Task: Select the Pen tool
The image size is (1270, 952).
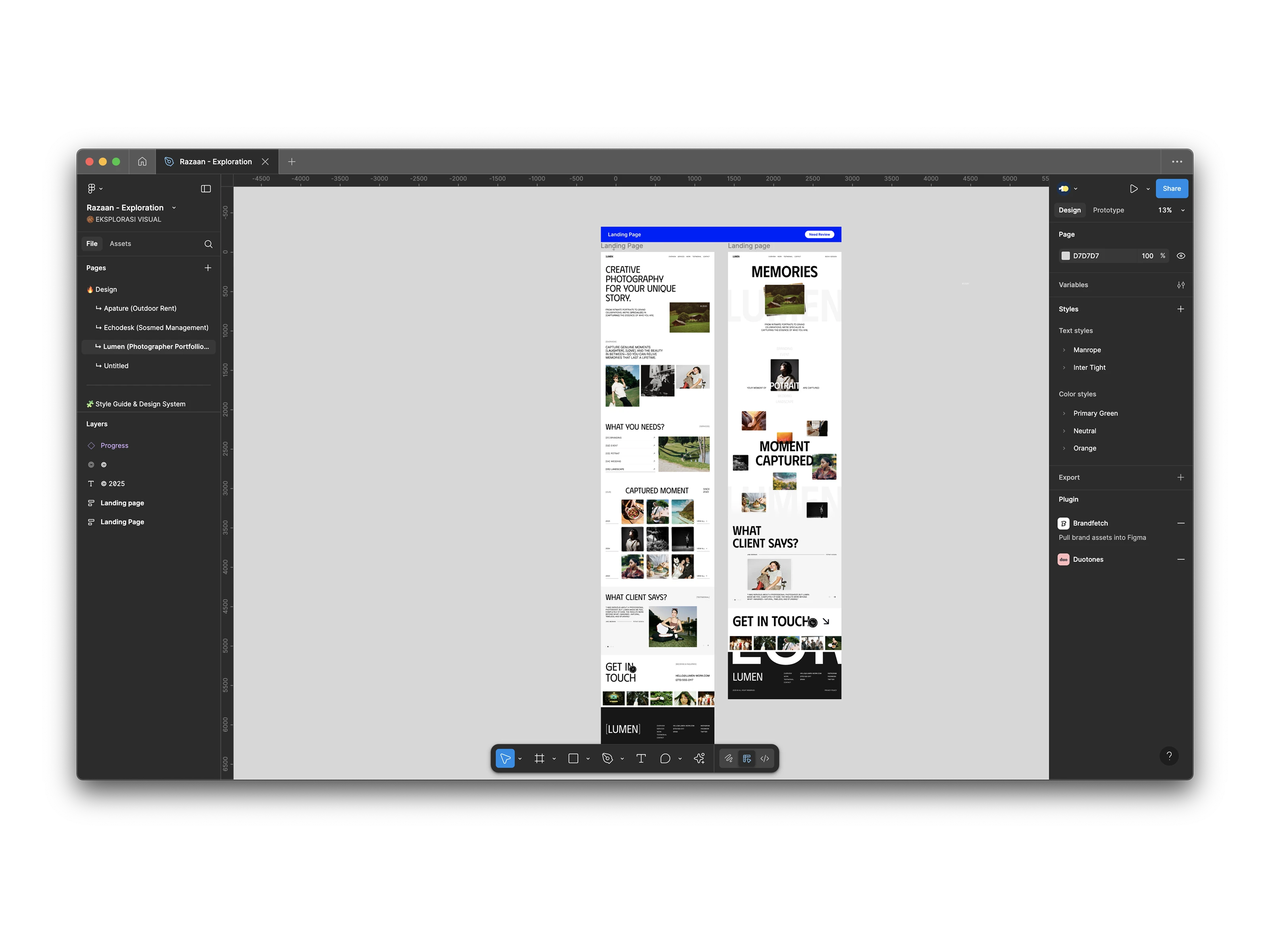Action: (607, 758)
